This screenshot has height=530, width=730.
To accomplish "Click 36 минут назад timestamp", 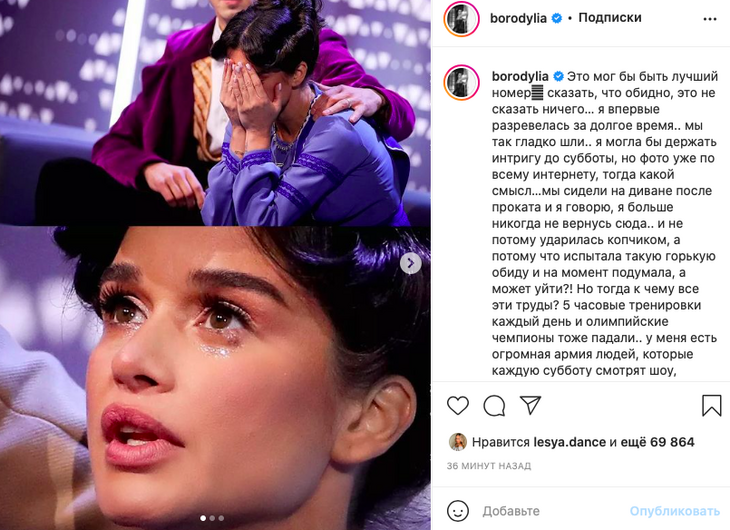I will 488,466.
